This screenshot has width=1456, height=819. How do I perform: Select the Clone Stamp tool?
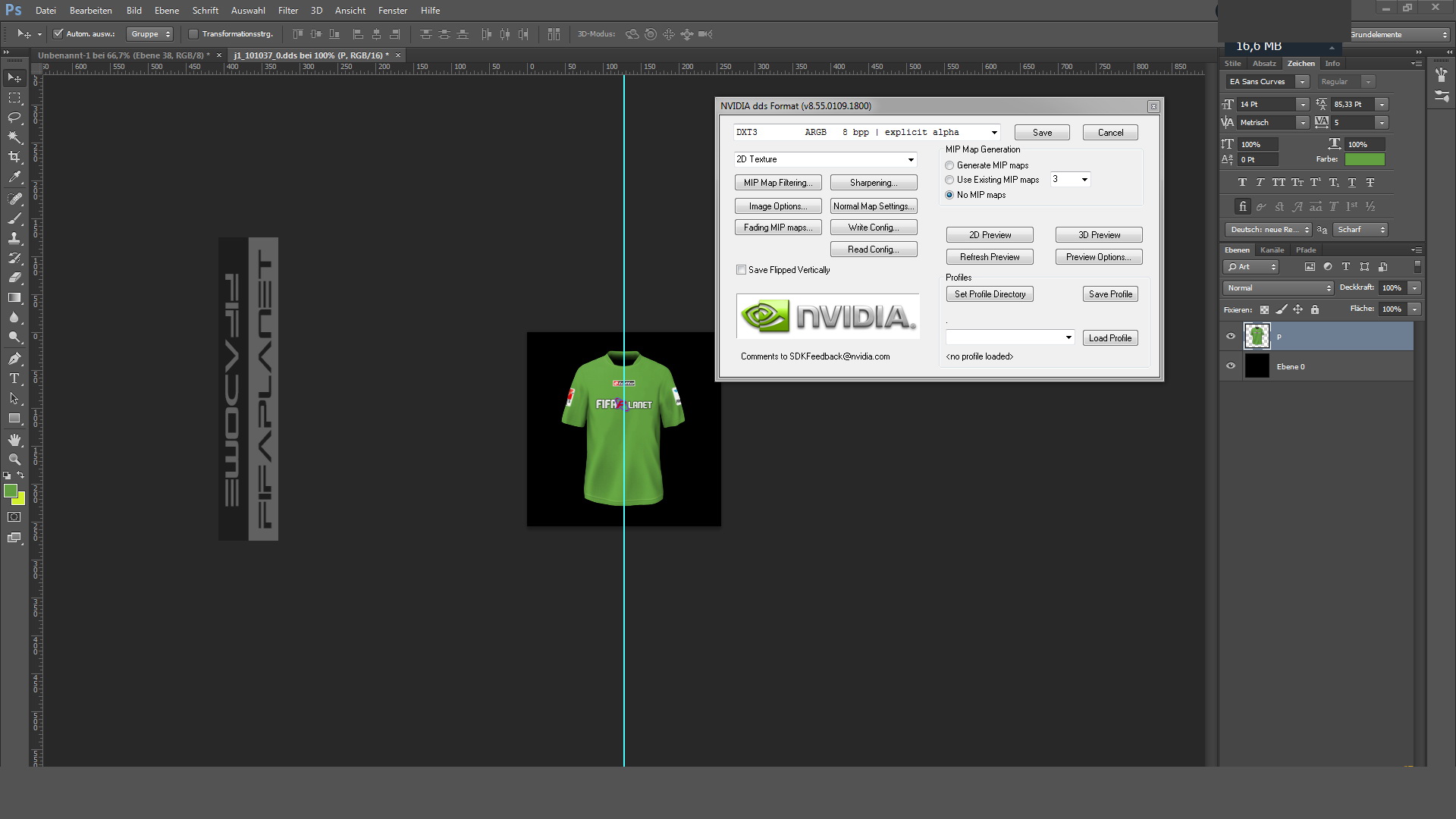tap(14, 238)
